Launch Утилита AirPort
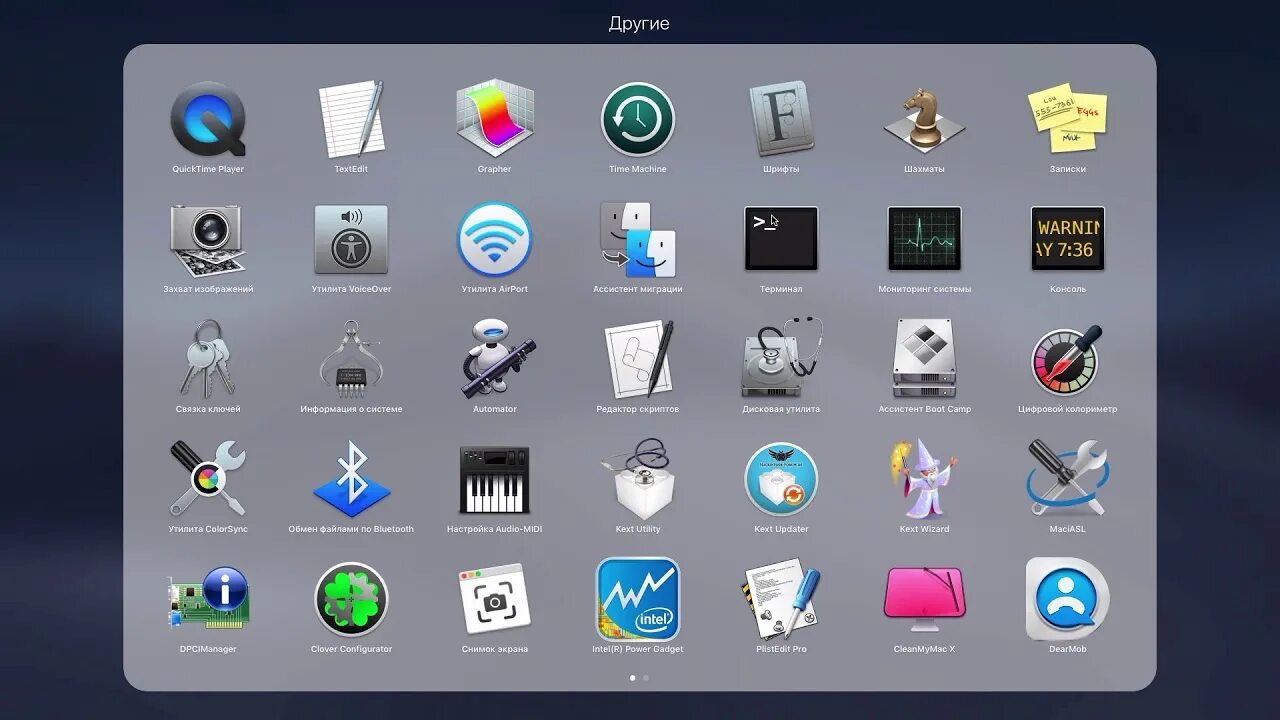This screenshot has height=720, width=1280. [x=494, y=240]
